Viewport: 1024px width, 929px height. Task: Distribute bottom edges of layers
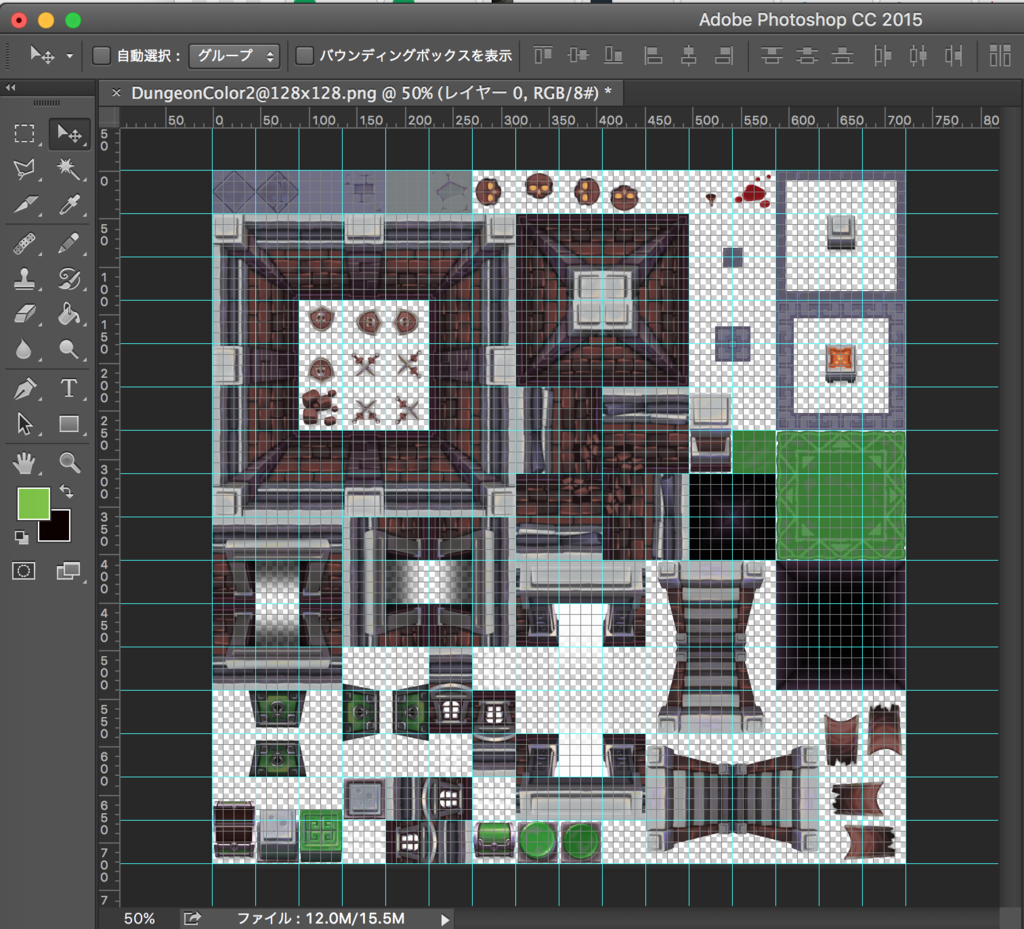[842, 55]
